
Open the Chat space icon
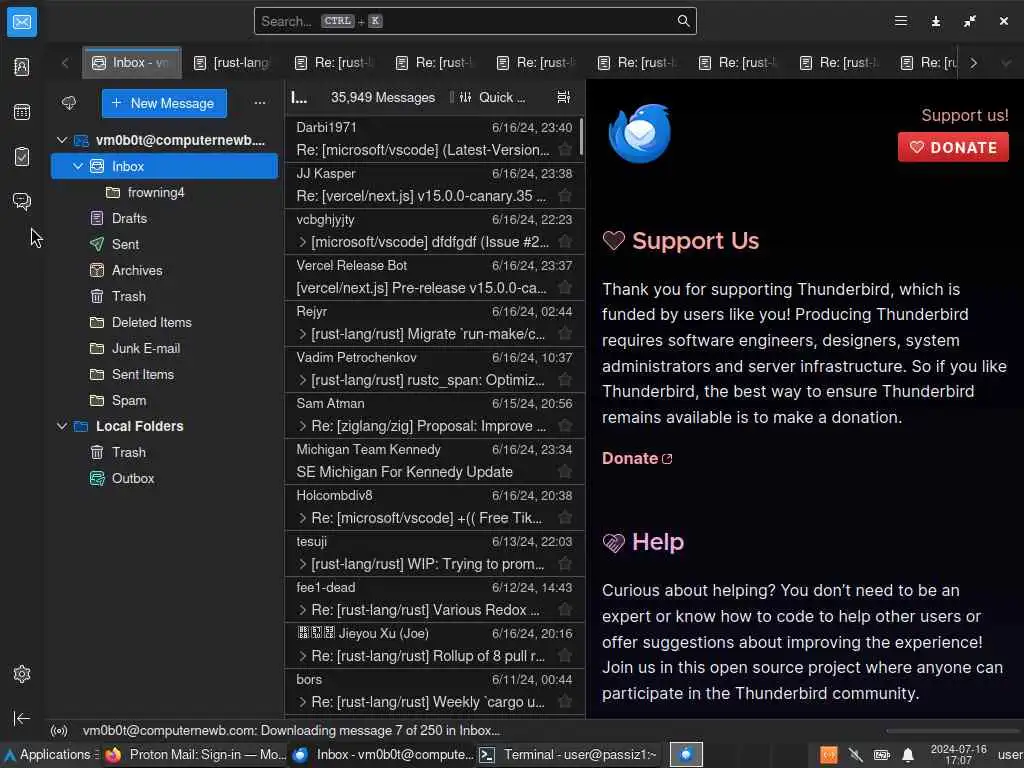pyautogui.click(x=22, y=201)
